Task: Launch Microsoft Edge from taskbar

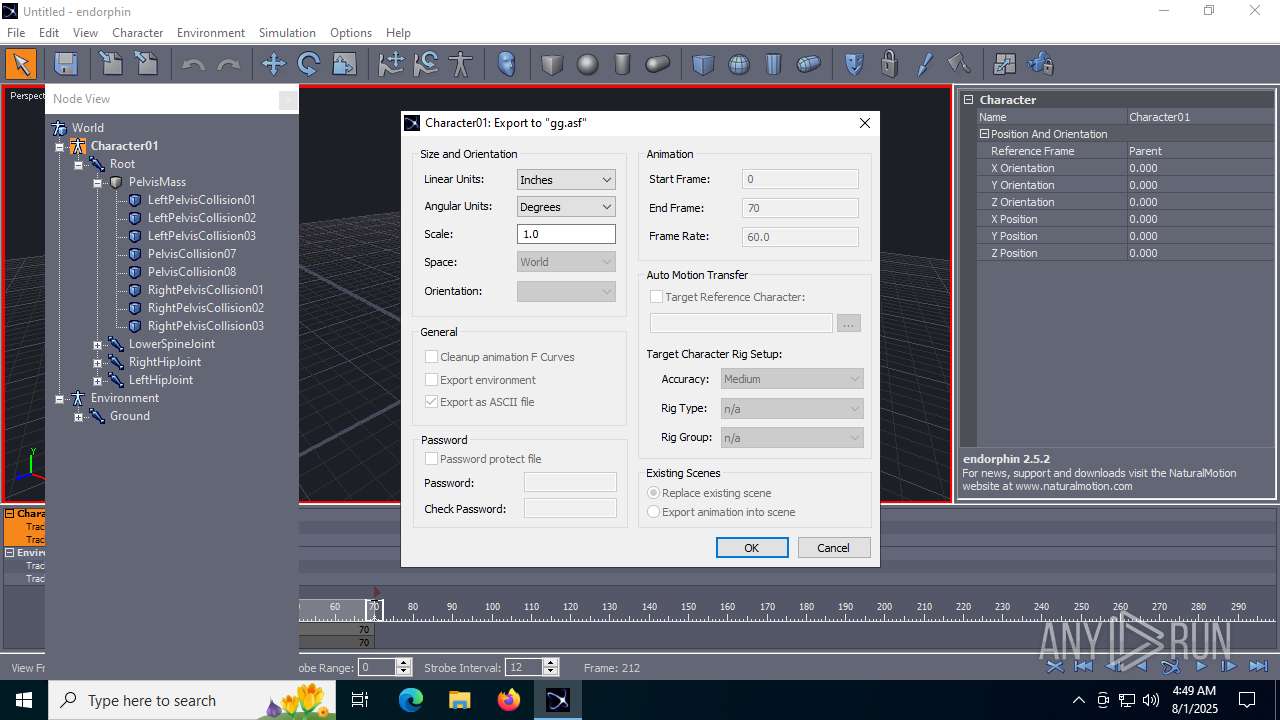Action: tap(411, 700)
